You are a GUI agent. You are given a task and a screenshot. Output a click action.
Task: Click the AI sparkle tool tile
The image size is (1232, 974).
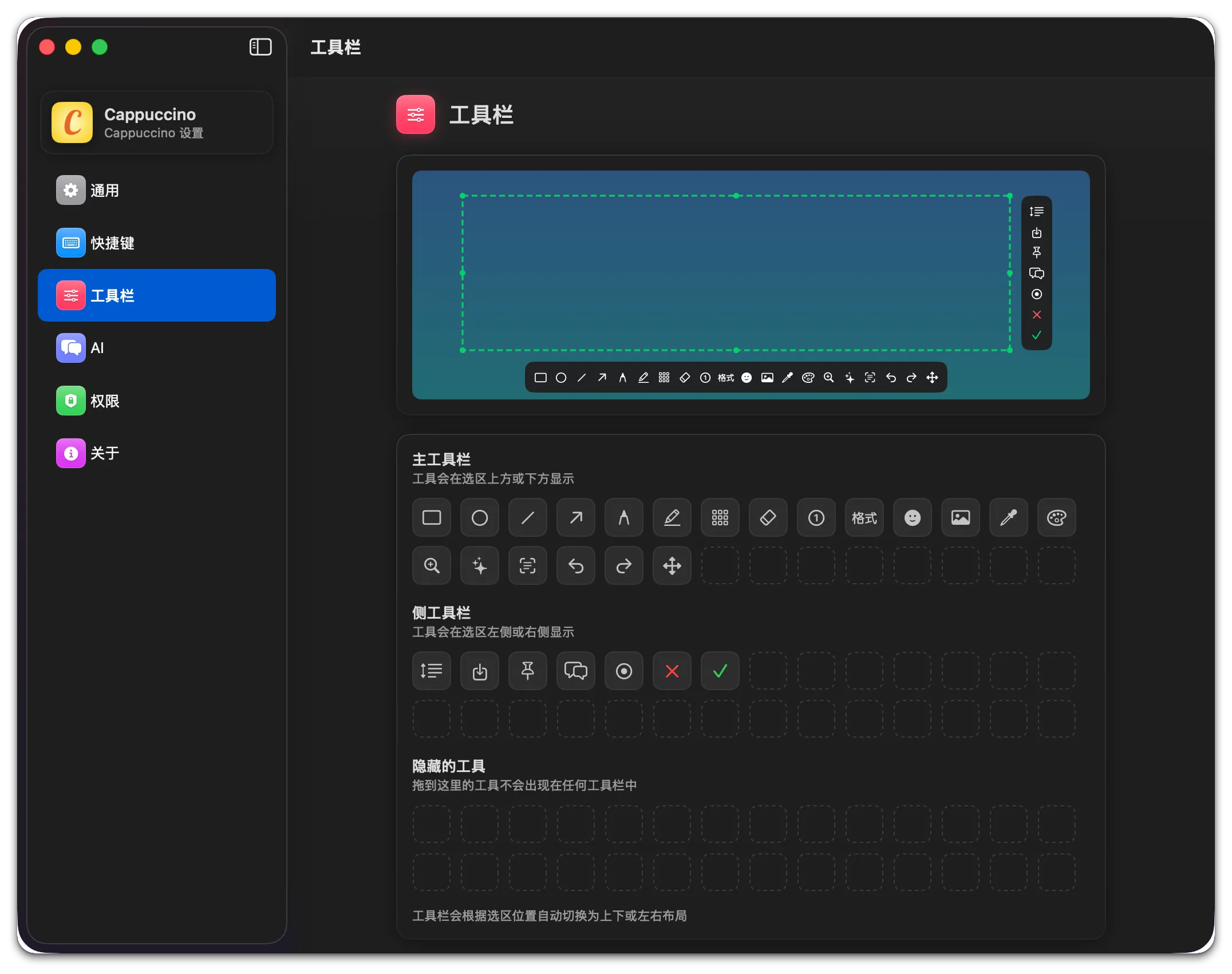[x=480, y=566]
